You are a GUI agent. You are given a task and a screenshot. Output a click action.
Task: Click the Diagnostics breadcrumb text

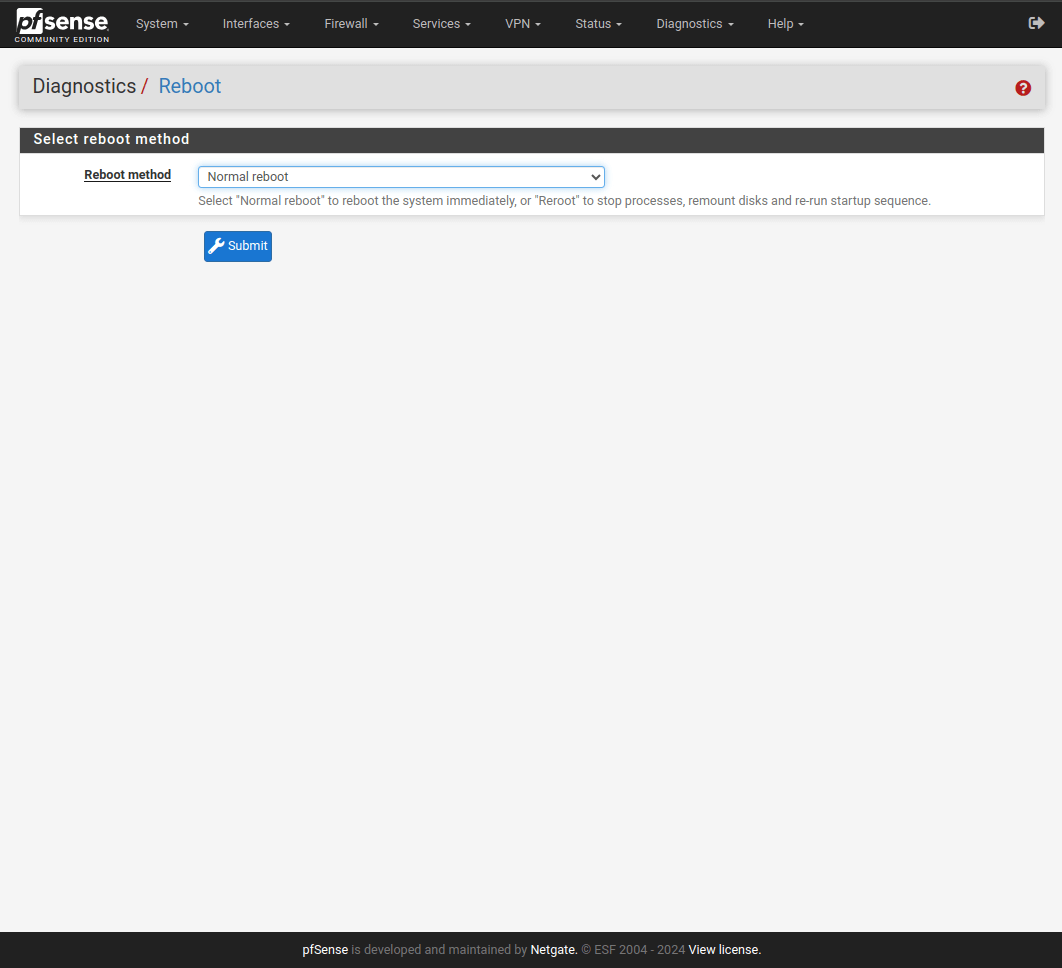click(x=84, y=87)
